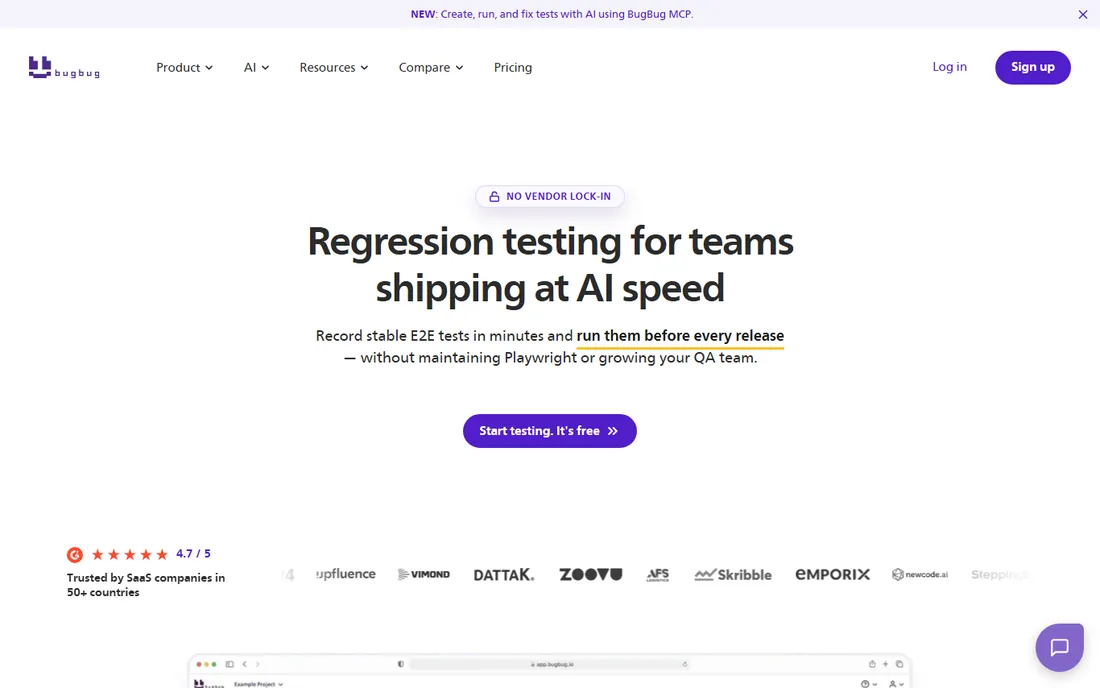Click the Start testing. It's free button
The image size is (1100, 688).
click(549, 431)
